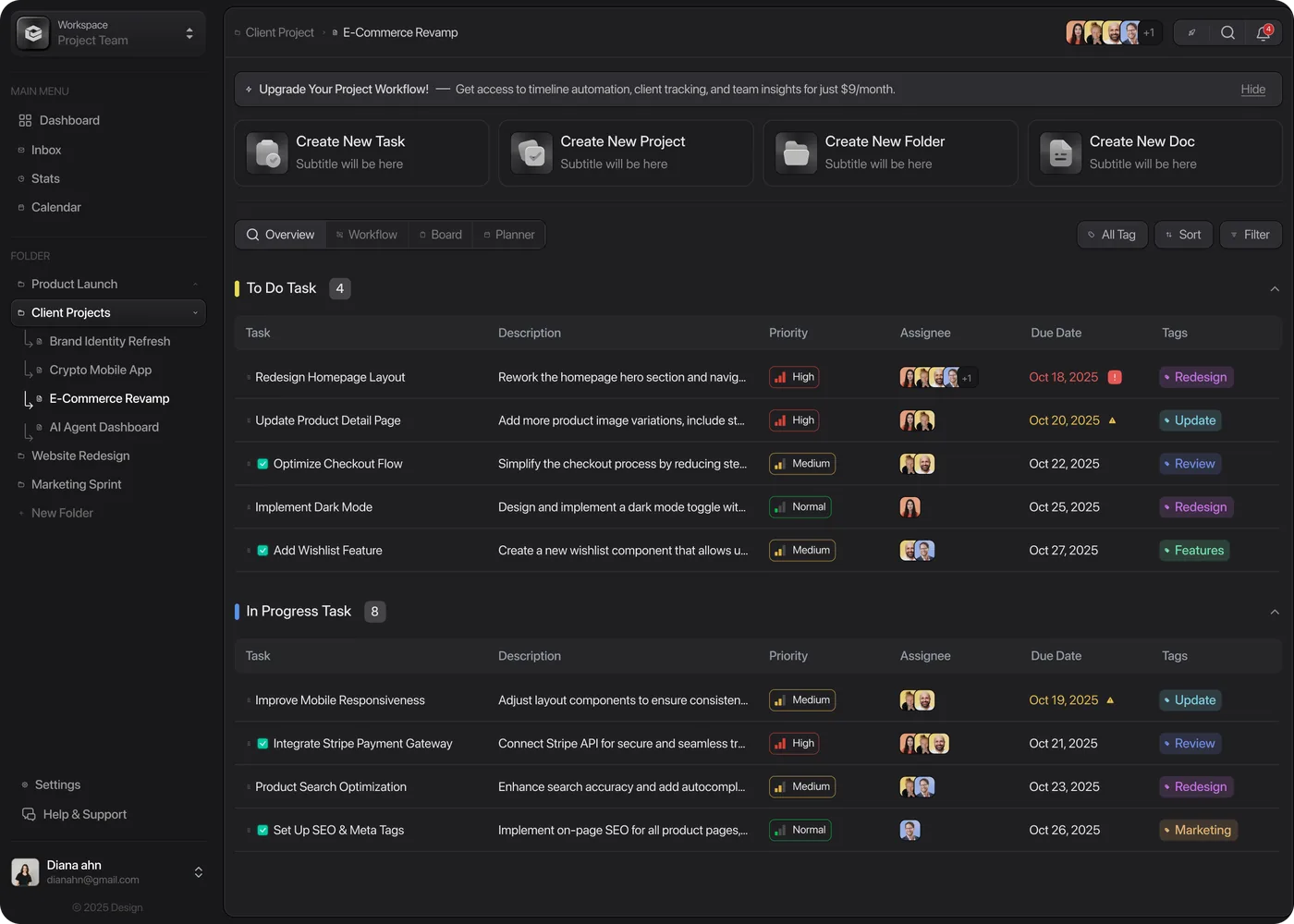The image size is (1294, 924).
Task: Collapse the In Progress Task section
Action: pyautogui.click(x=1275, y=612)
